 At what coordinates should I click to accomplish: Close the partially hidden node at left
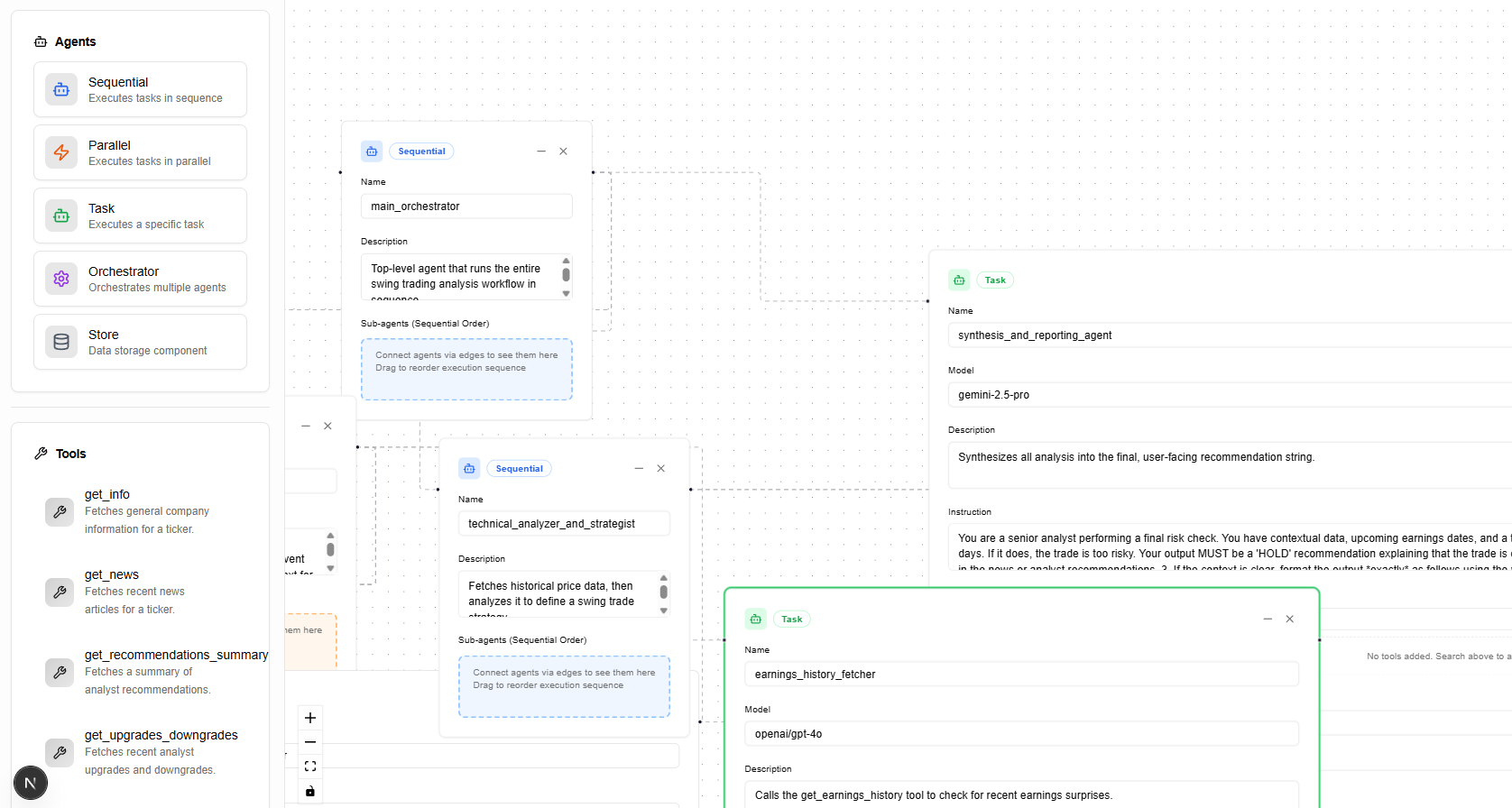[328, 426]
